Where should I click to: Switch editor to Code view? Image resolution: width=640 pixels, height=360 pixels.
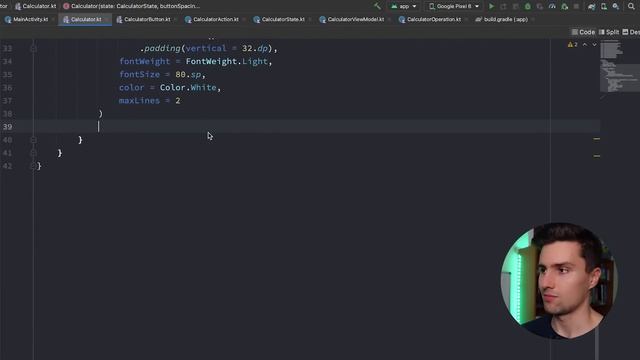point(583,32)
